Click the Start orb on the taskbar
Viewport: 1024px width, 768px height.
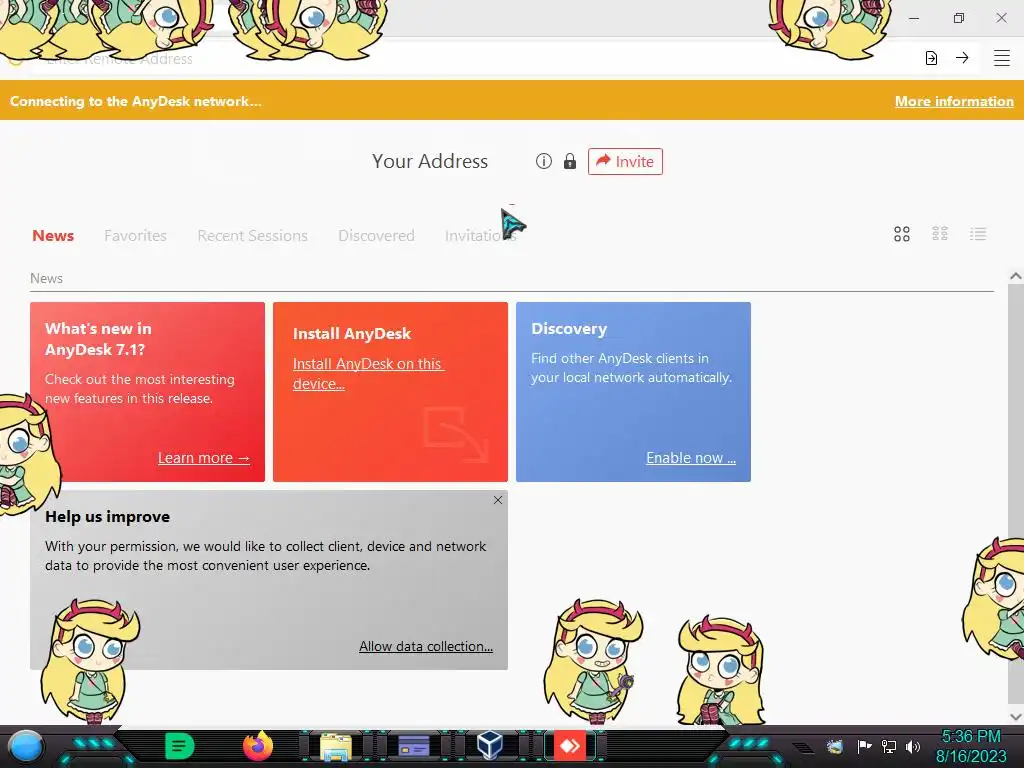point(26,747)
